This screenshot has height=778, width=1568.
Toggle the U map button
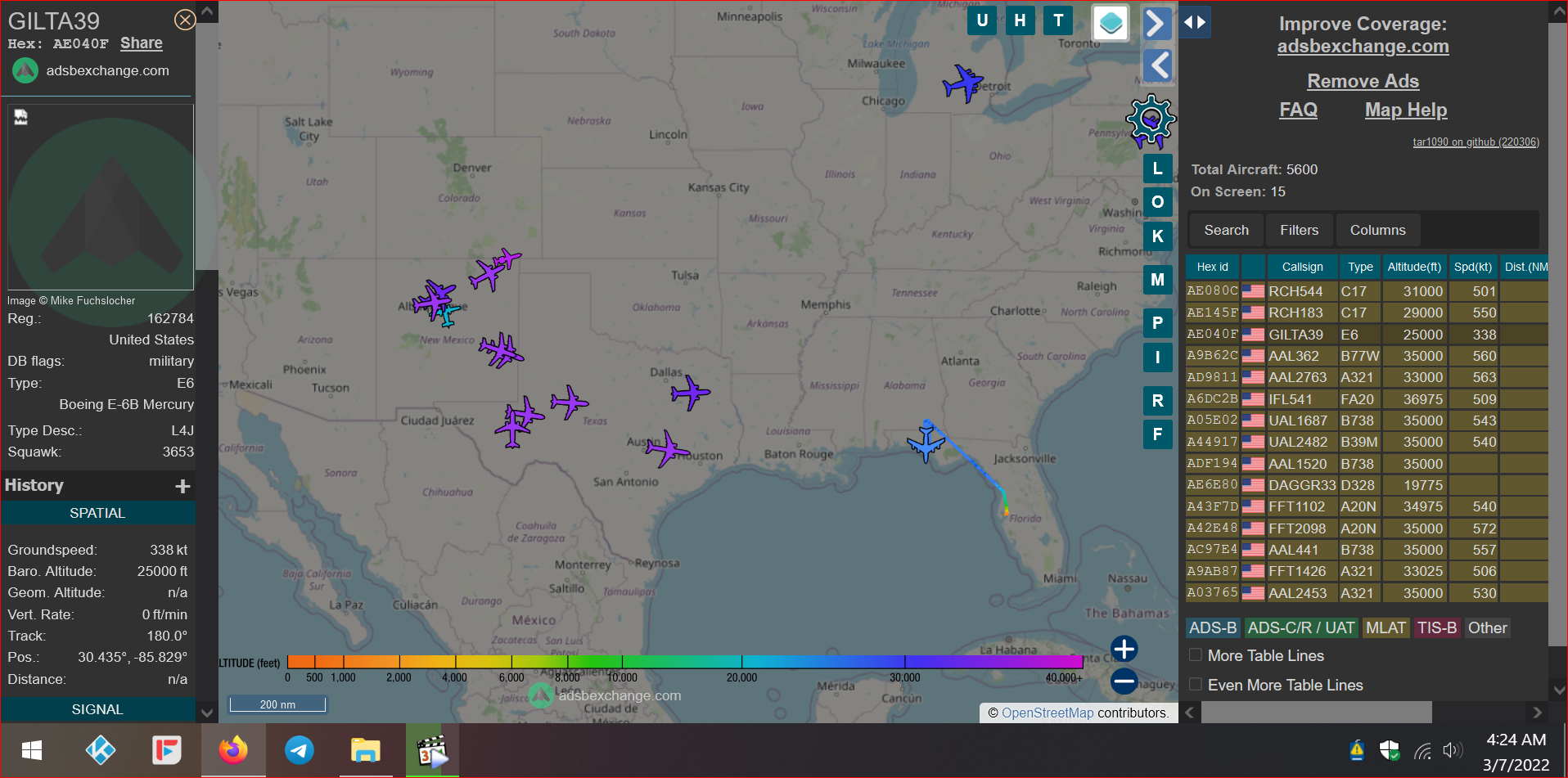tap(982, 21)
